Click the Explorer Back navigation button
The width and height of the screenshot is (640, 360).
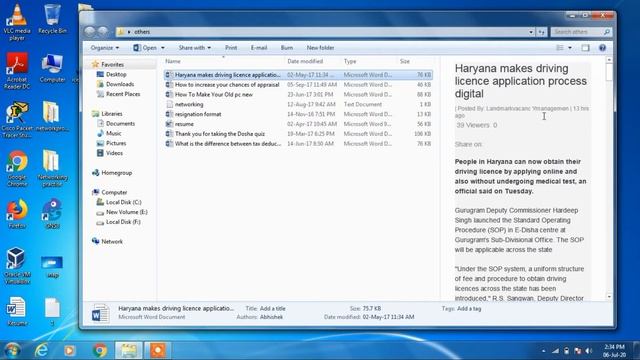coord(90,31)
